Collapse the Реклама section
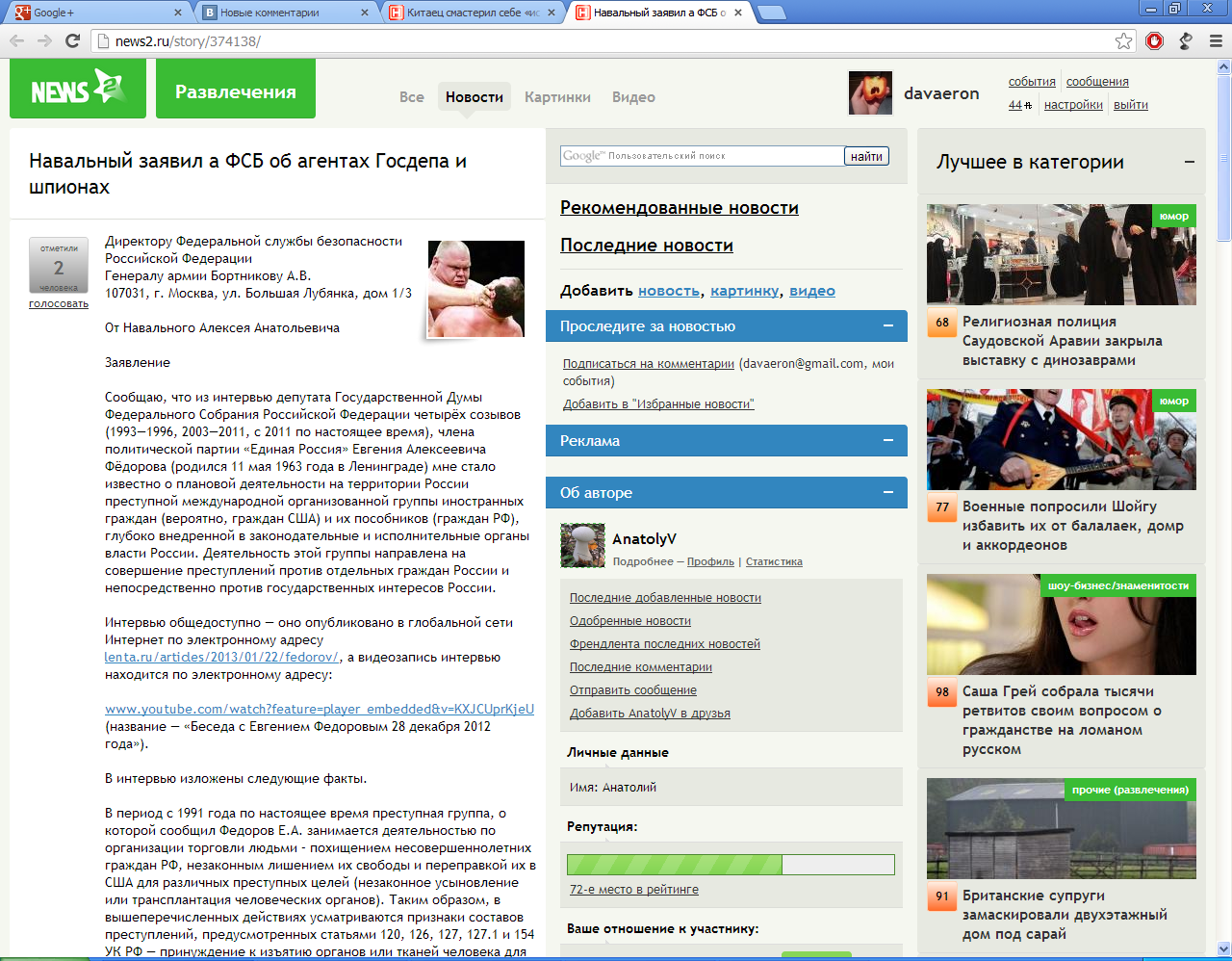This screenshot has height=961, width=1232. [x=888, y=440]
